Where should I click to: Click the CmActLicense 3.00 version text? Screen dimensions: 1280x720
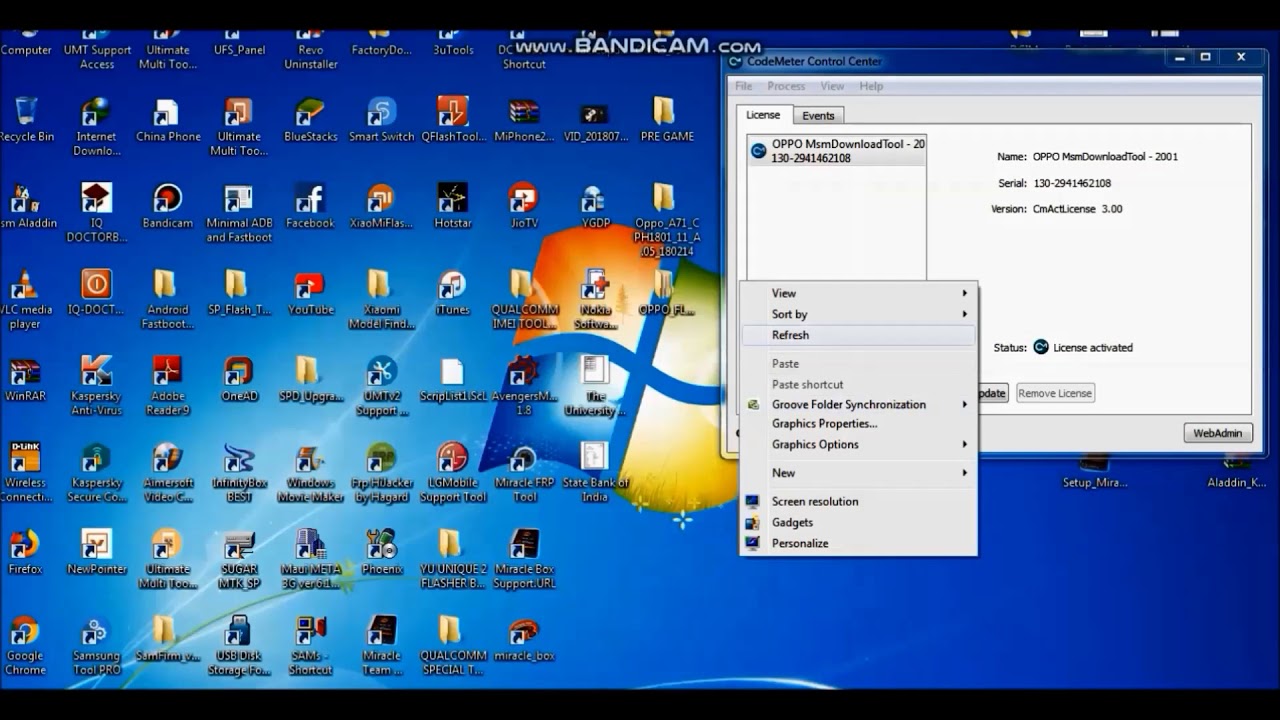1077,209
